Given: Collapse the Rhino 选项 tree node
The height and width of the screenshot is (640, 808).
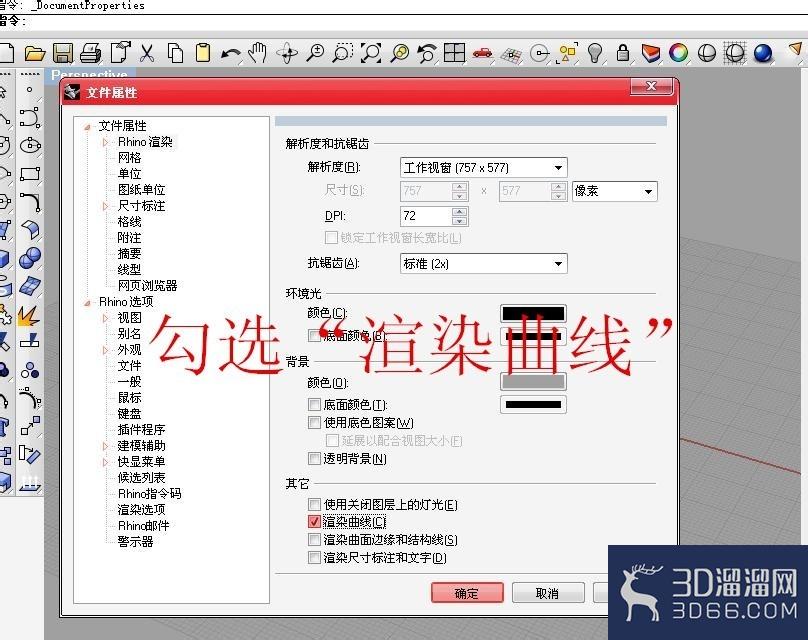Looking at the screenshot, I should point(88,302).
